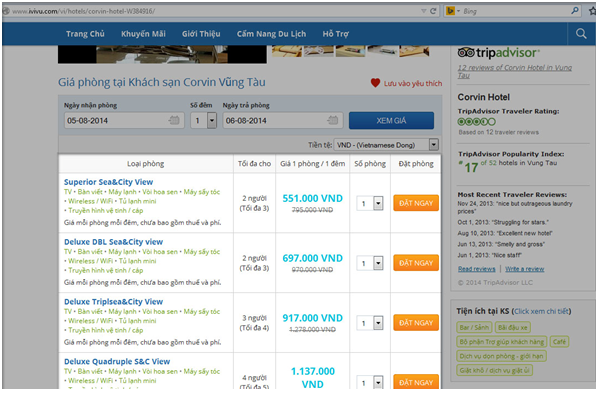Expand room quantity dropdown for Deluxe Triplsea&City View
Viewport: 598px width, 403px height.
(x=378, y=323)
